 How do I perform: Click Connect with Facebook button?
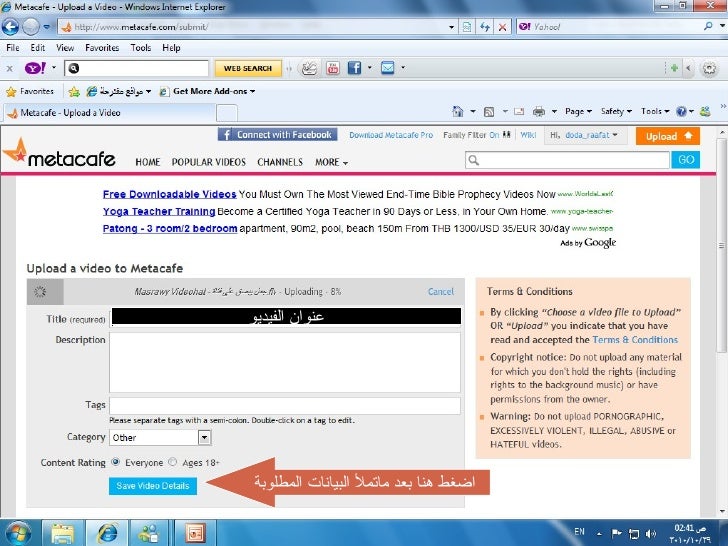click(277, 135)
